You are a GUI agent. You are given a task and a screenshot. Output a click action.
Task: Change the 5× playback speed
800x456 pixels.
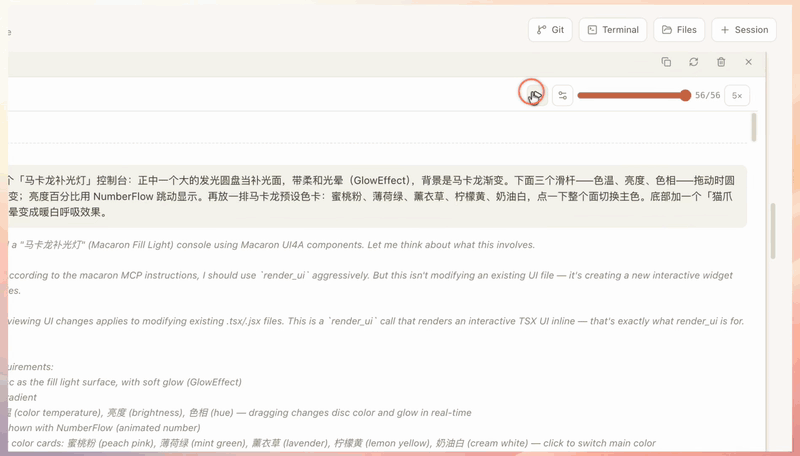point(737,95)
